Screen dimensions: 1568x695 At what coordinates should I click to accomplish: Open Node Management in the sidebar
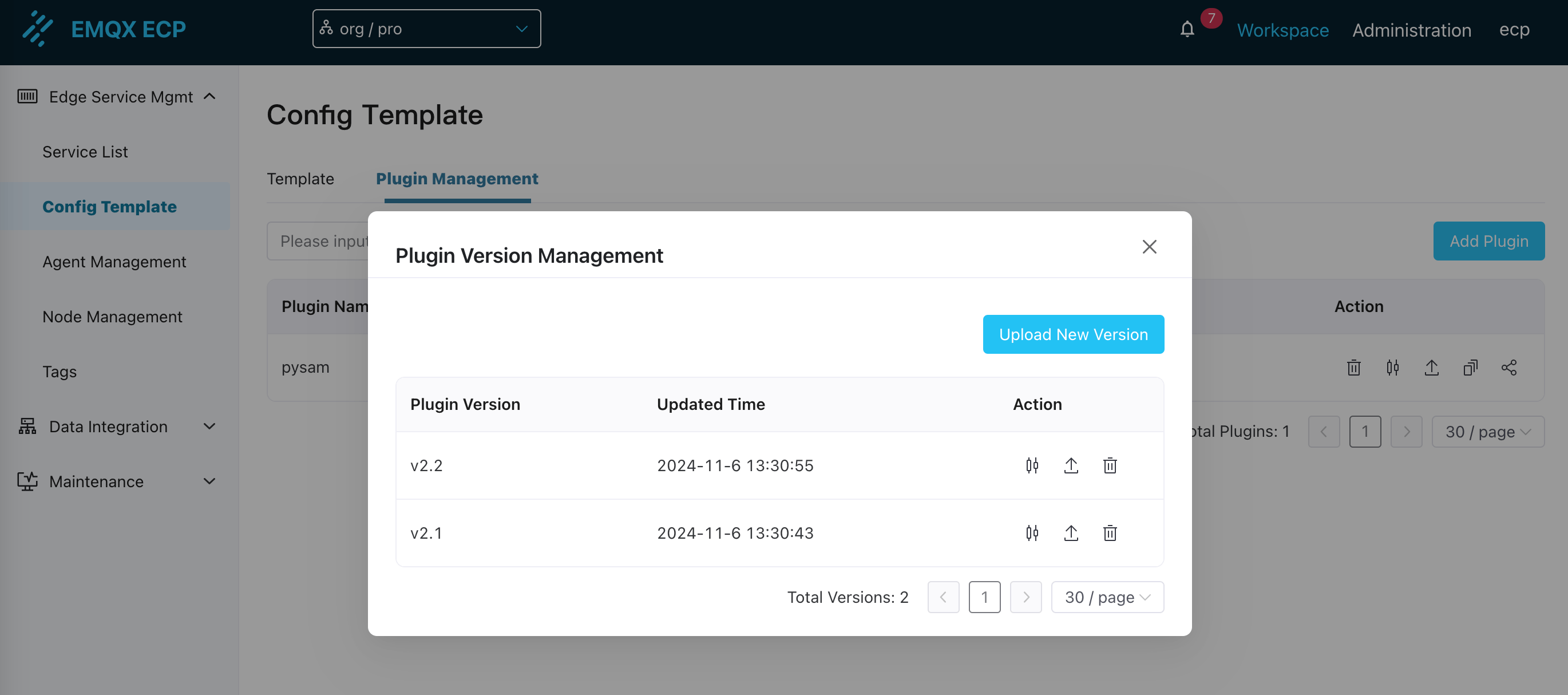pos(113,316)
